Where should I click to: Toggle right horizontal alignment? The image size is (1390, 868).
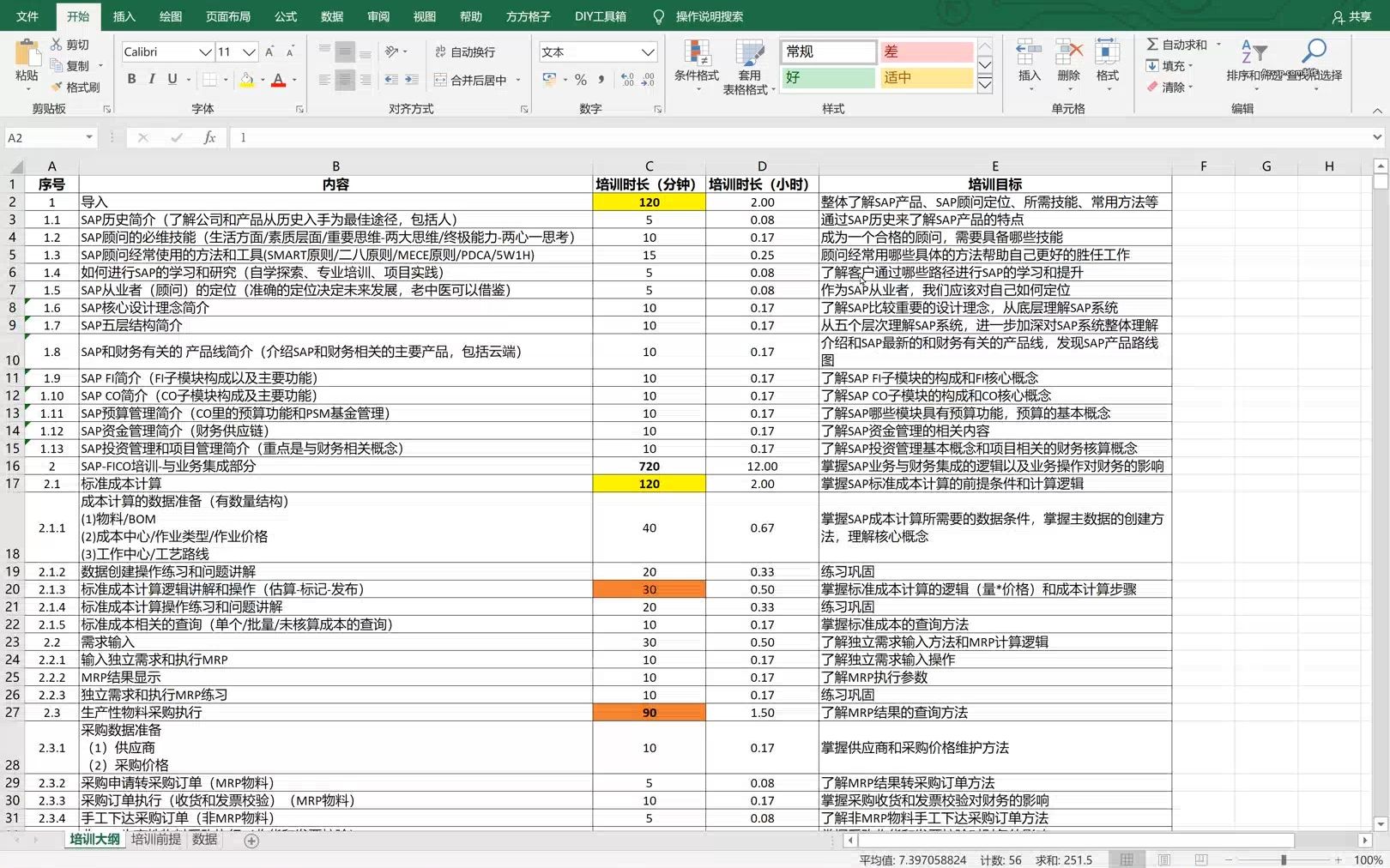point(366,80)
